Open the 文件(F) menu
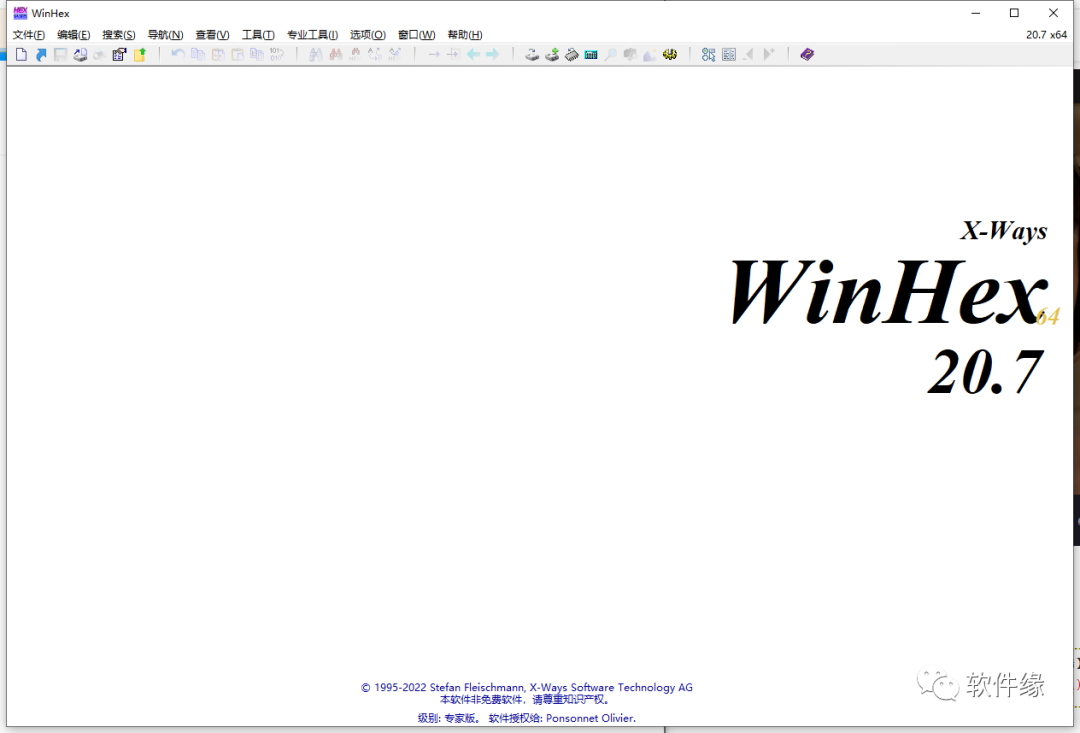 28,34
